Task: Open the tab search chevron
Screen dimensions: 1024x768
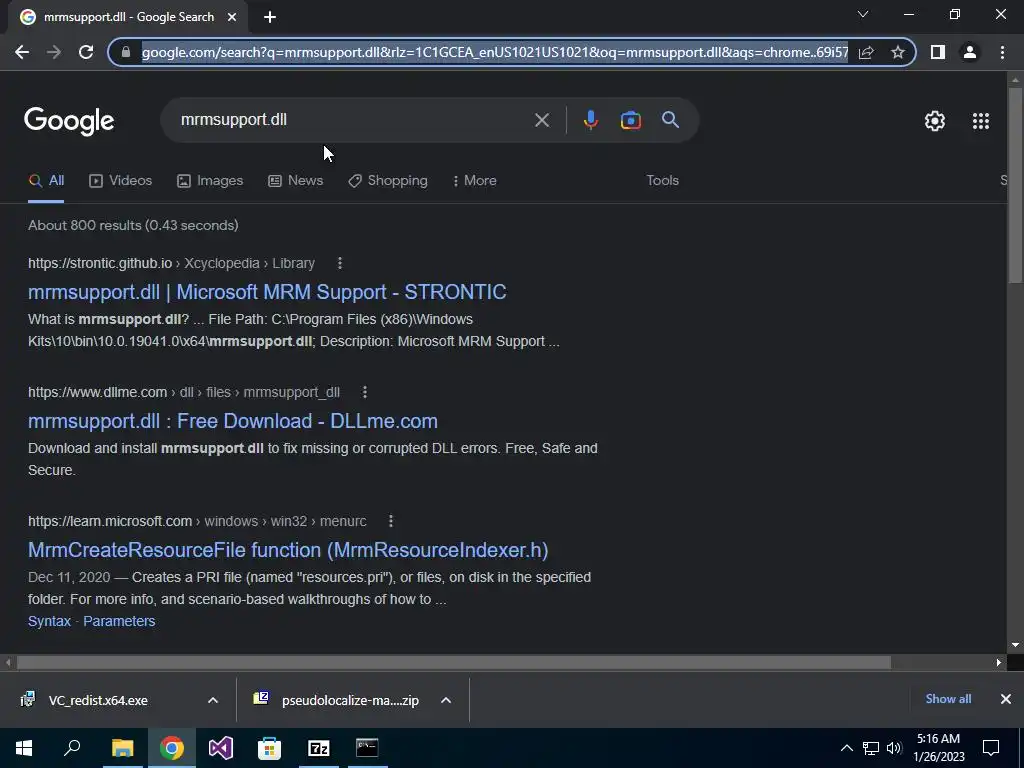Action: click(863, 14)
